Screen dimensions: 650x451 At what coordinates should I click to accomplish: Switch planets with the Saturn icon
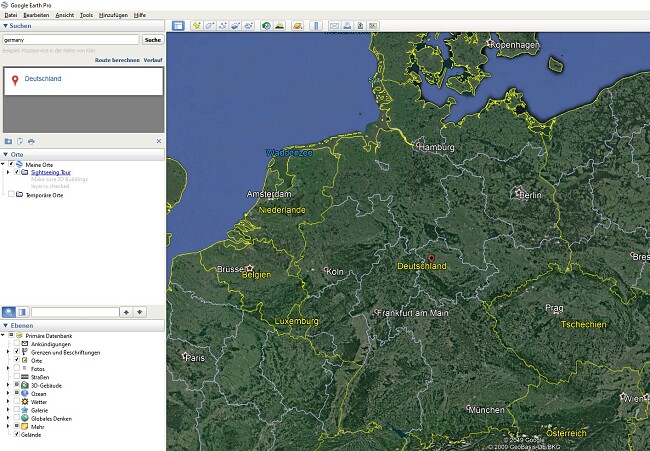(297, 26)
